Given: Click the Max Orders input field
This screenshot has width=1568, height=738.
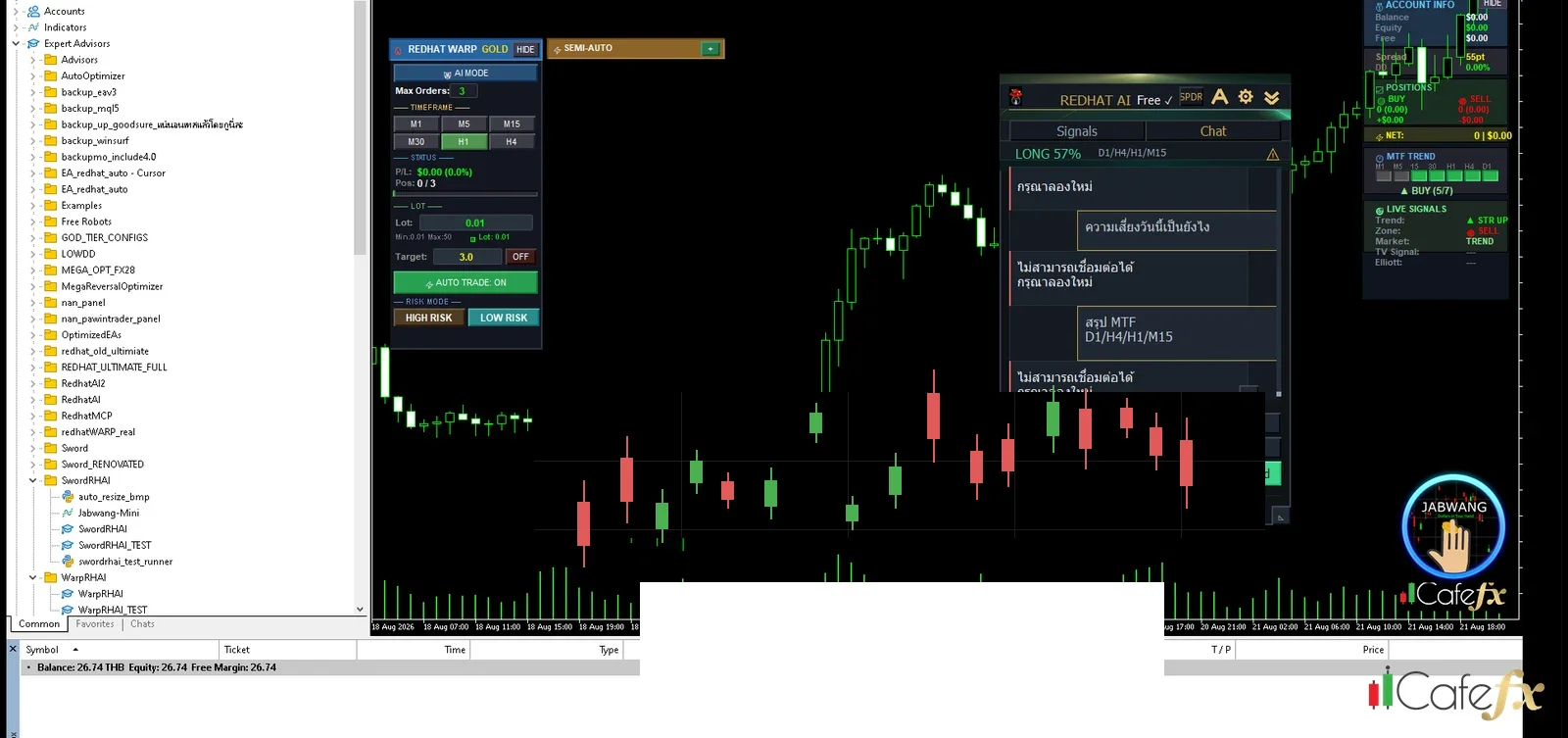Looking at the screenshot, I should click(465, 91).
